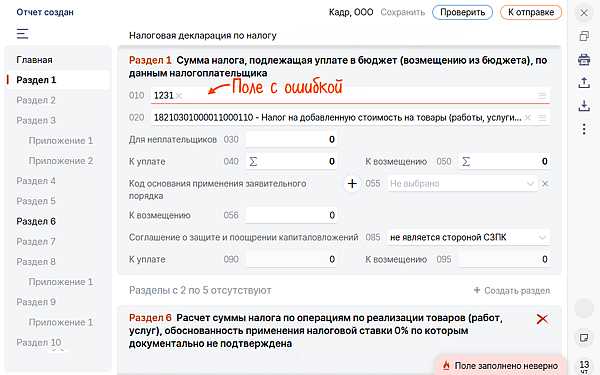Viewport: 600px width, 375px height.
Task: Open the calendar date 13 icon
Action: tap(584, 366)
